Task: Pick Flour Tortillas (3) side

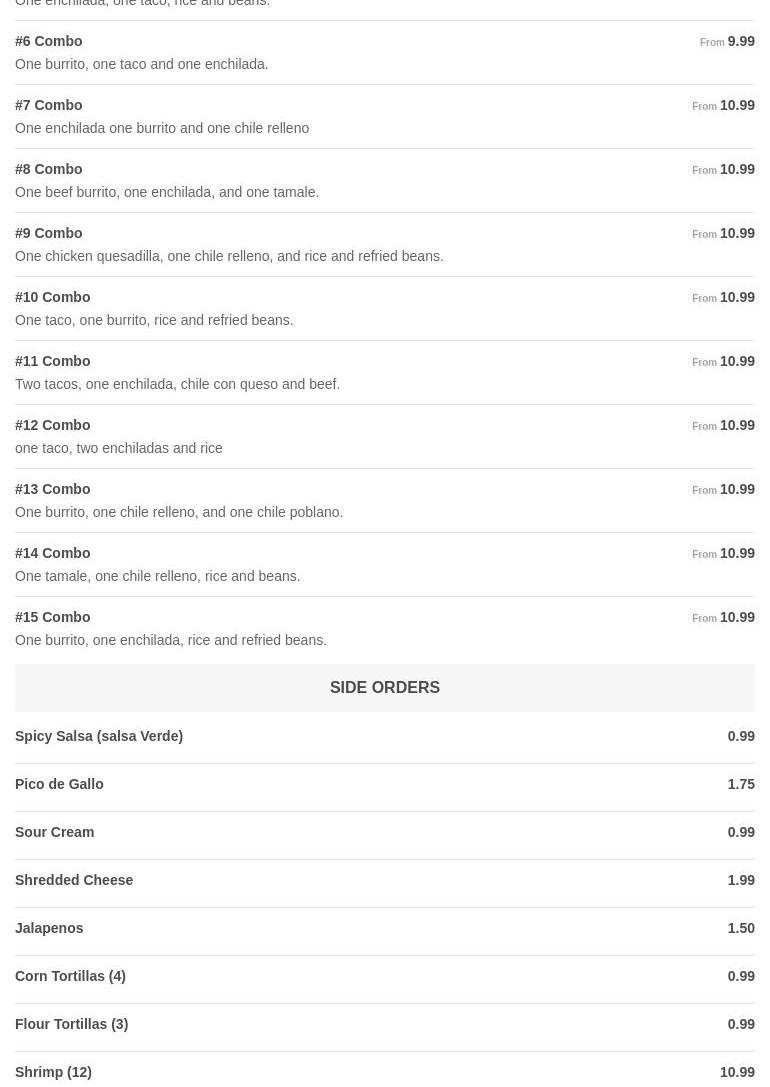Action: coord(72,1025)
